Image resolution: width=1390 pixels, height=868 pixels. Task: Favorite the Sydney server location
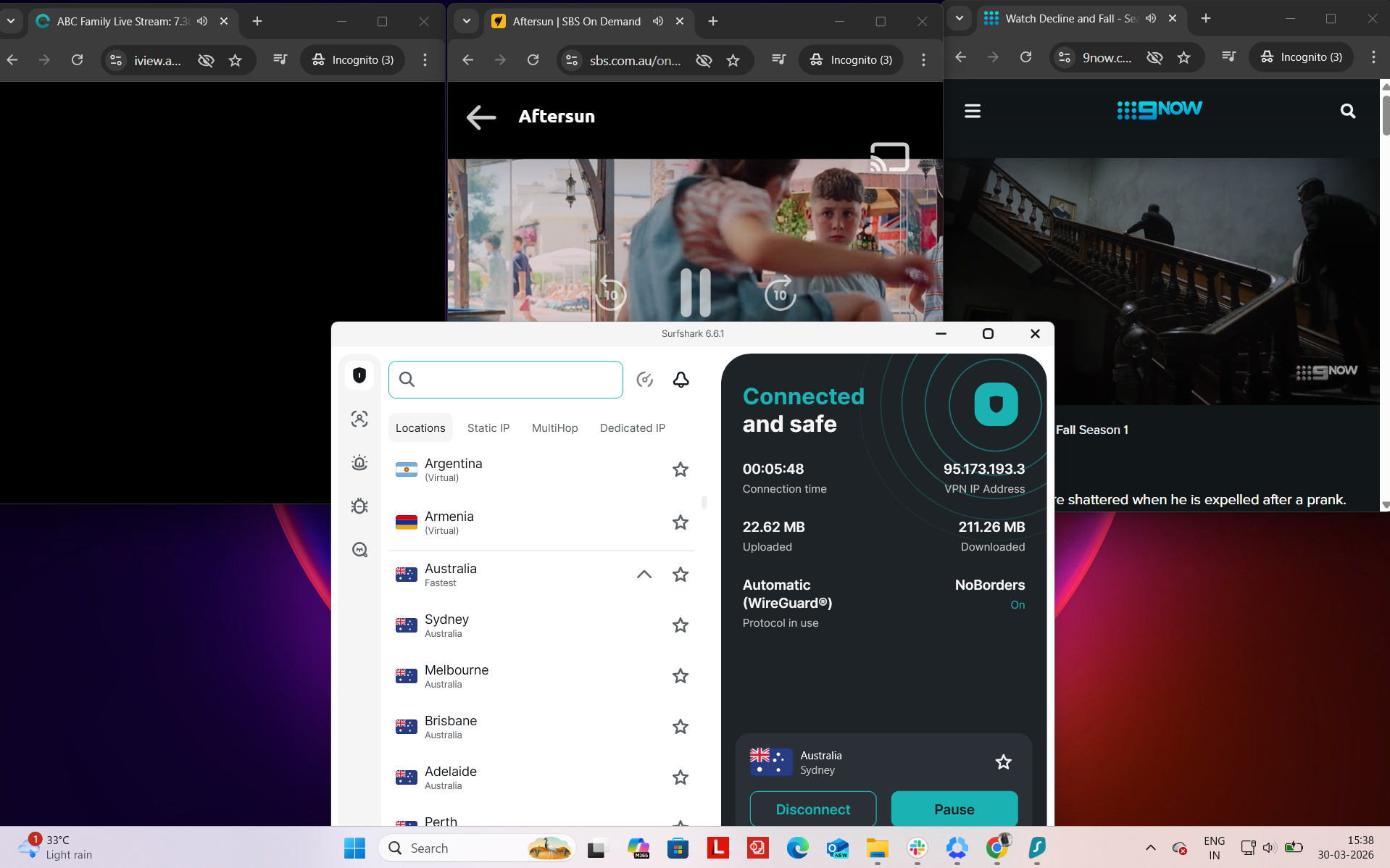[680, 625]
